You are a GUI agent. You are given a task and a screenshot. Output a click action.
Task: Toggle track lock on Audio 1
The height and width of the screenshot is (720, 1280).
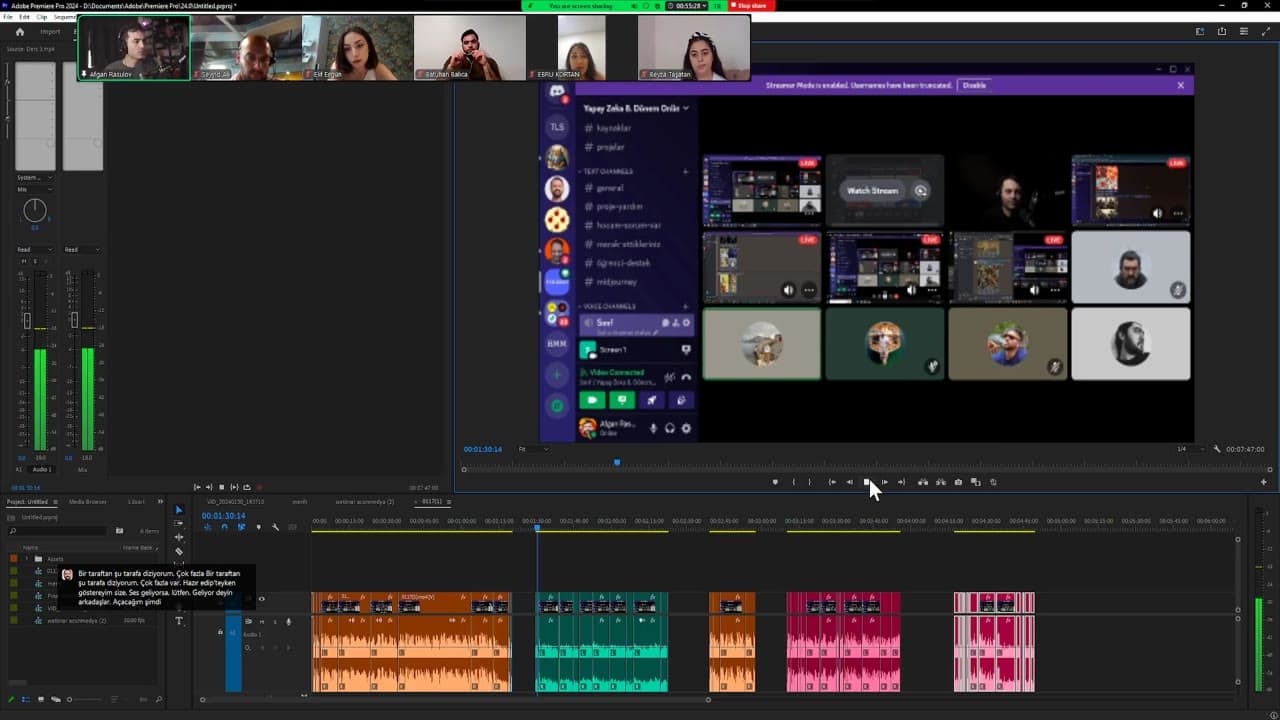click(x=220, y=632)
